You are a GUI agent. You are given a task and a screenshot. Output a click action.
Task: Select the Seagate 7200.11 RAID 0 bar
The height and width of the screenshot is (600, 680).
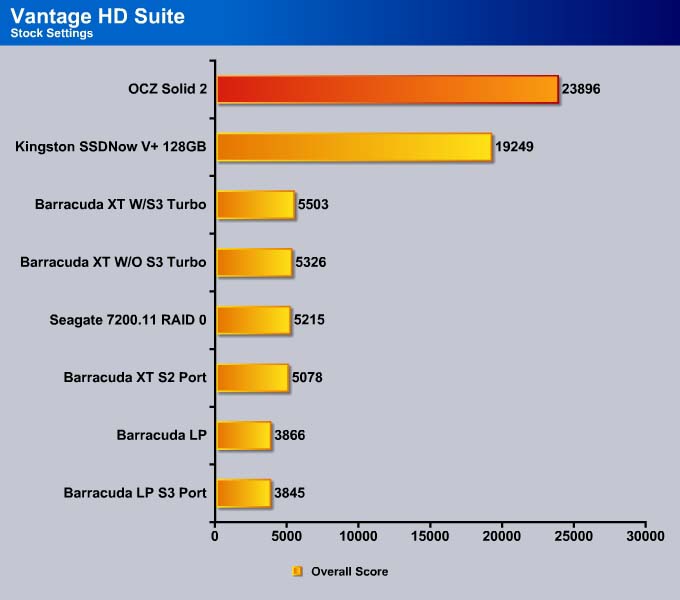(x=254, y=320)
